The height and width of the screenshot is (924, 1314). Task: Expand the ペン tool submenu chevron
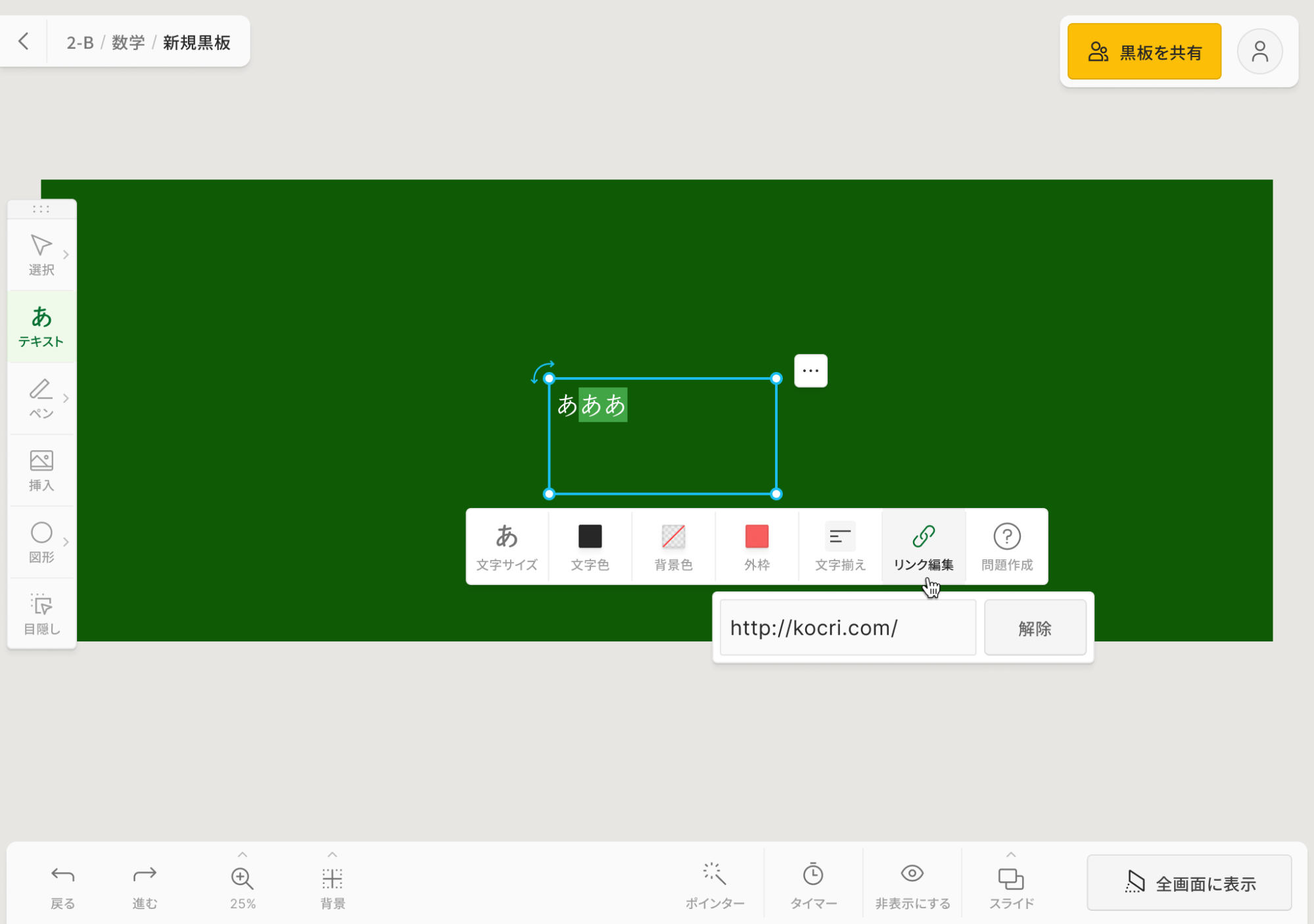[66, 398]
